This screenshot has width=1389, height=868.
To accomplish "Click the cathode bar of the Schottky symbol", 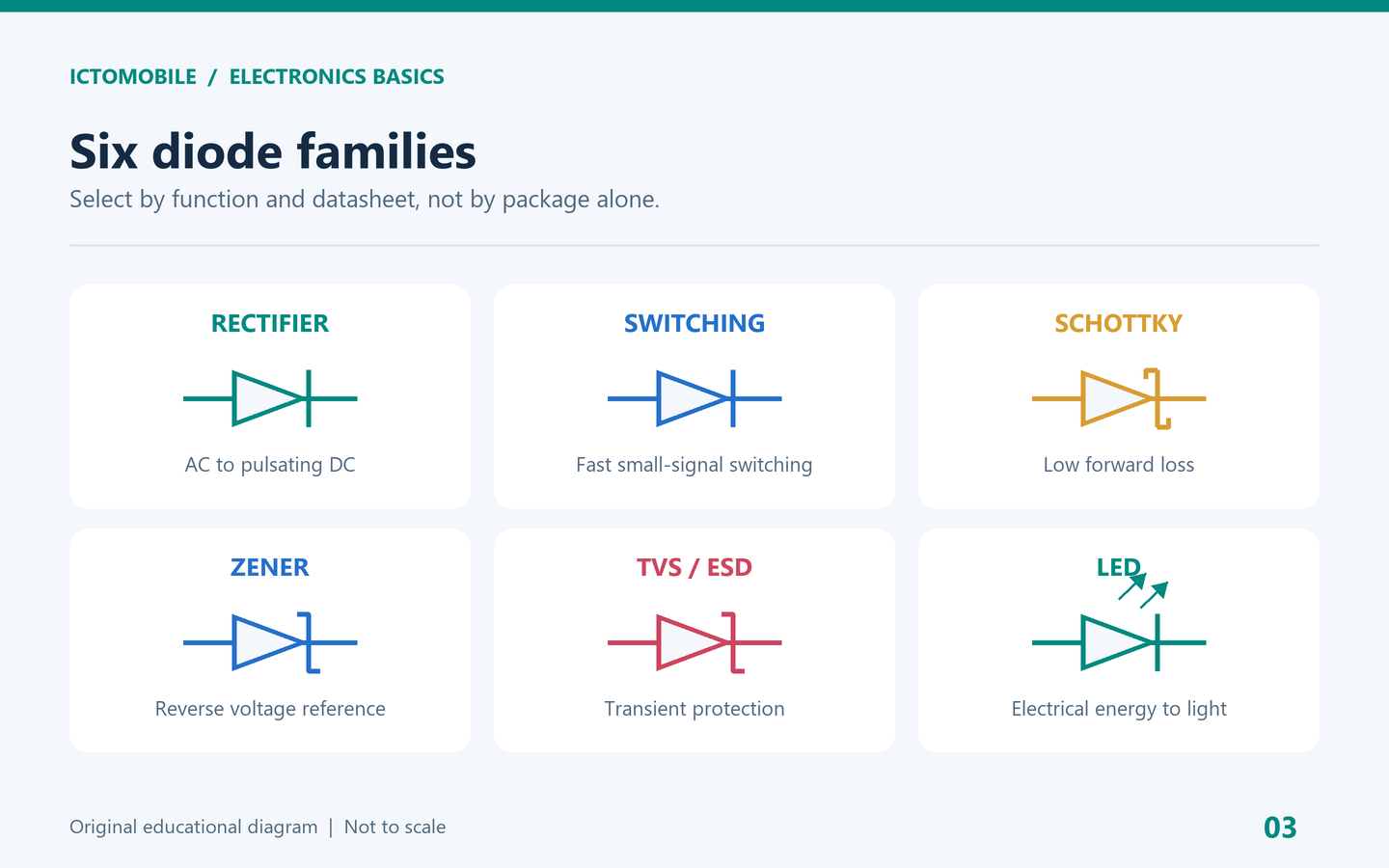I will tap(1157, 398).
